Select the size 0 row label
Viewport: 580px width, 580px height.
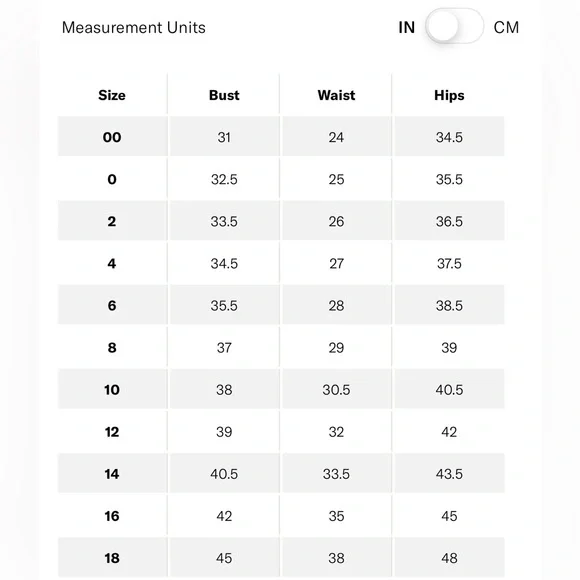(112, 179)
